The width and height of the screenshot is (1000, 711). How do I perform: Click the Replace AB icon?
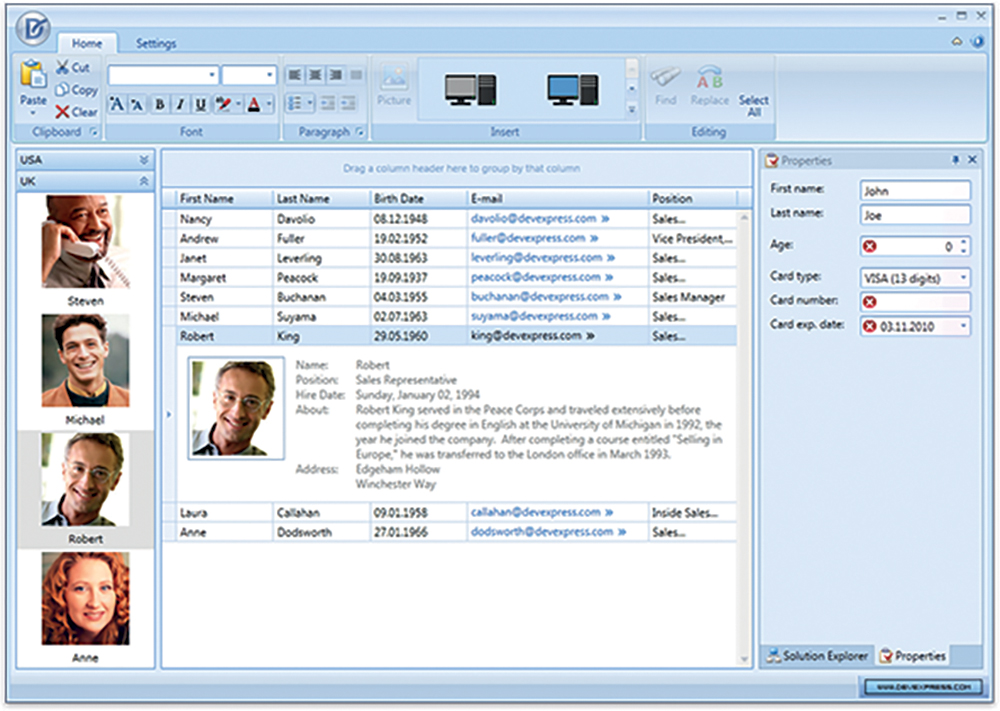pos(710,77)
